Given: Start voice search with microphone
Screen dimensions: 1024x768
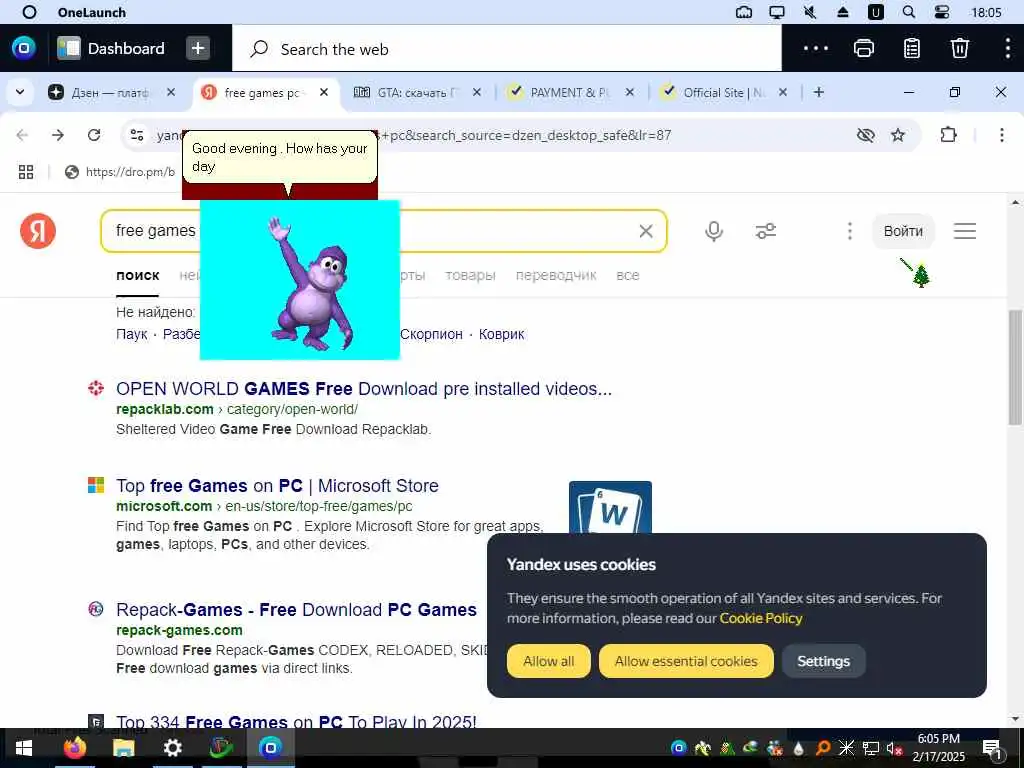Looking at the screenshot, I should tap(714, 231).
